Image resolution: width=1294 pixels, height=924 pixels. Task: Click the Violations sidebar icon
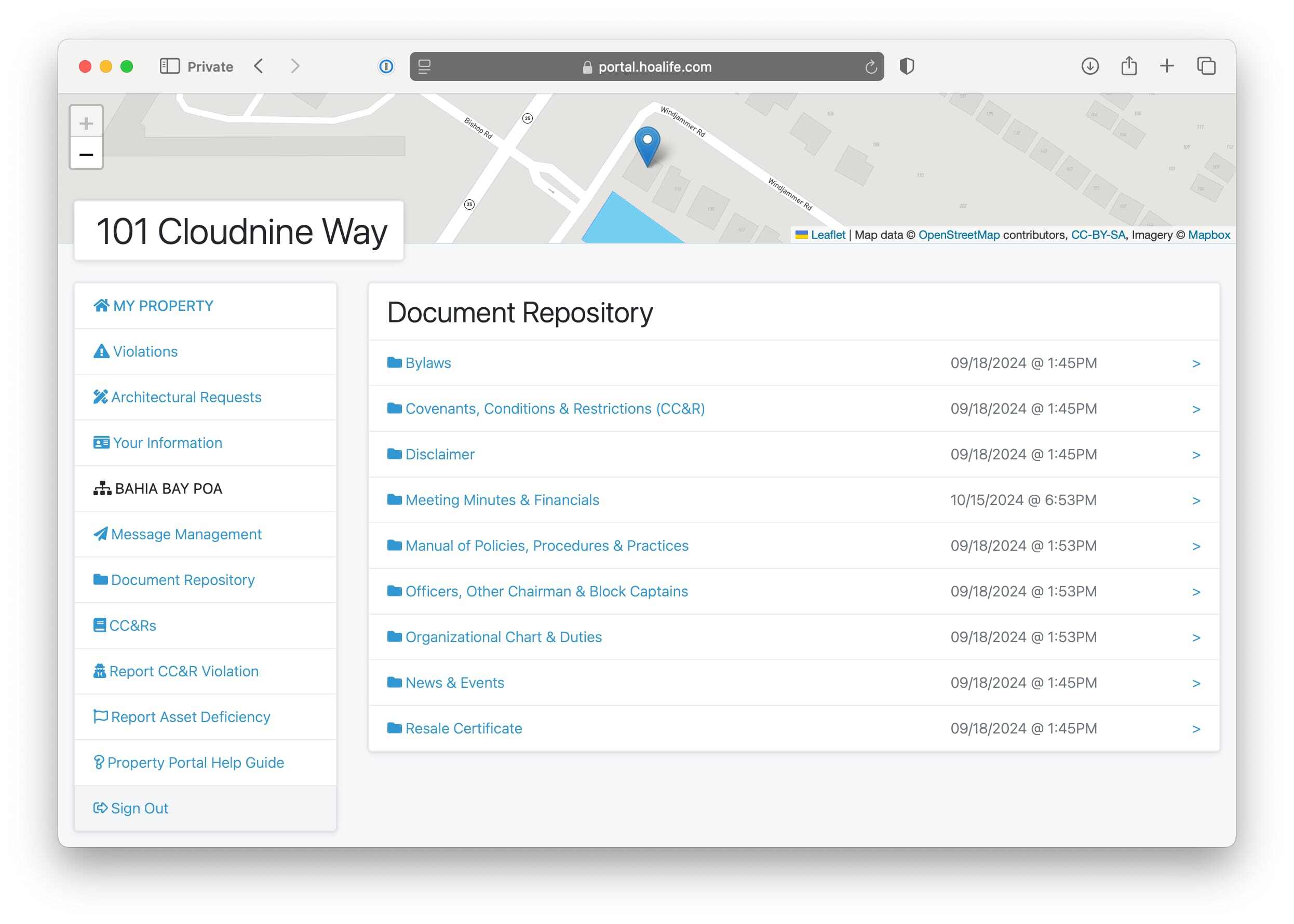click(x=102, y=351)
